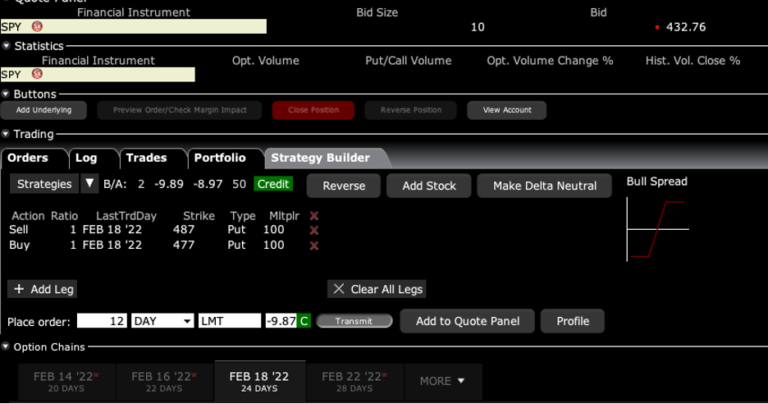The width and height of the screenshot is (768, 404).
Task: Collapse the Statistics section
Action: [x=6, y=46]
